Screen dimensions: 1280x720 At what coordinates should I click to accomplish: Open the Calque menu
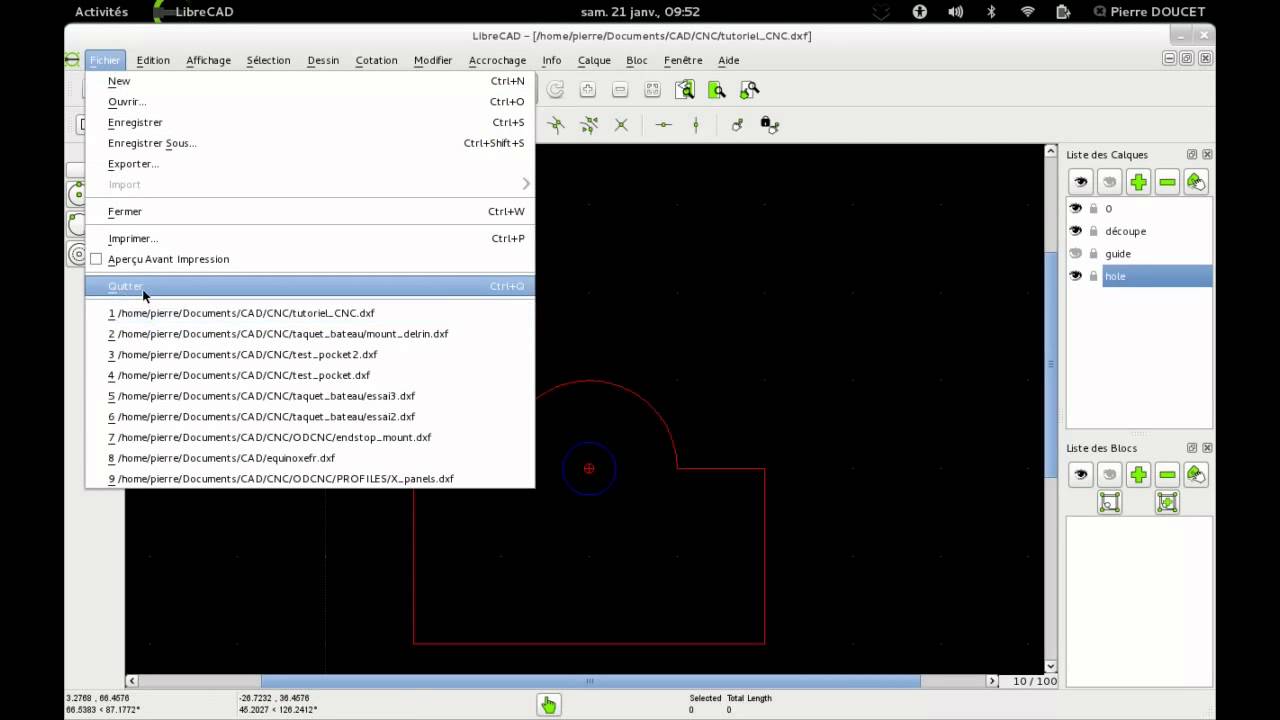tap(594, 60)
